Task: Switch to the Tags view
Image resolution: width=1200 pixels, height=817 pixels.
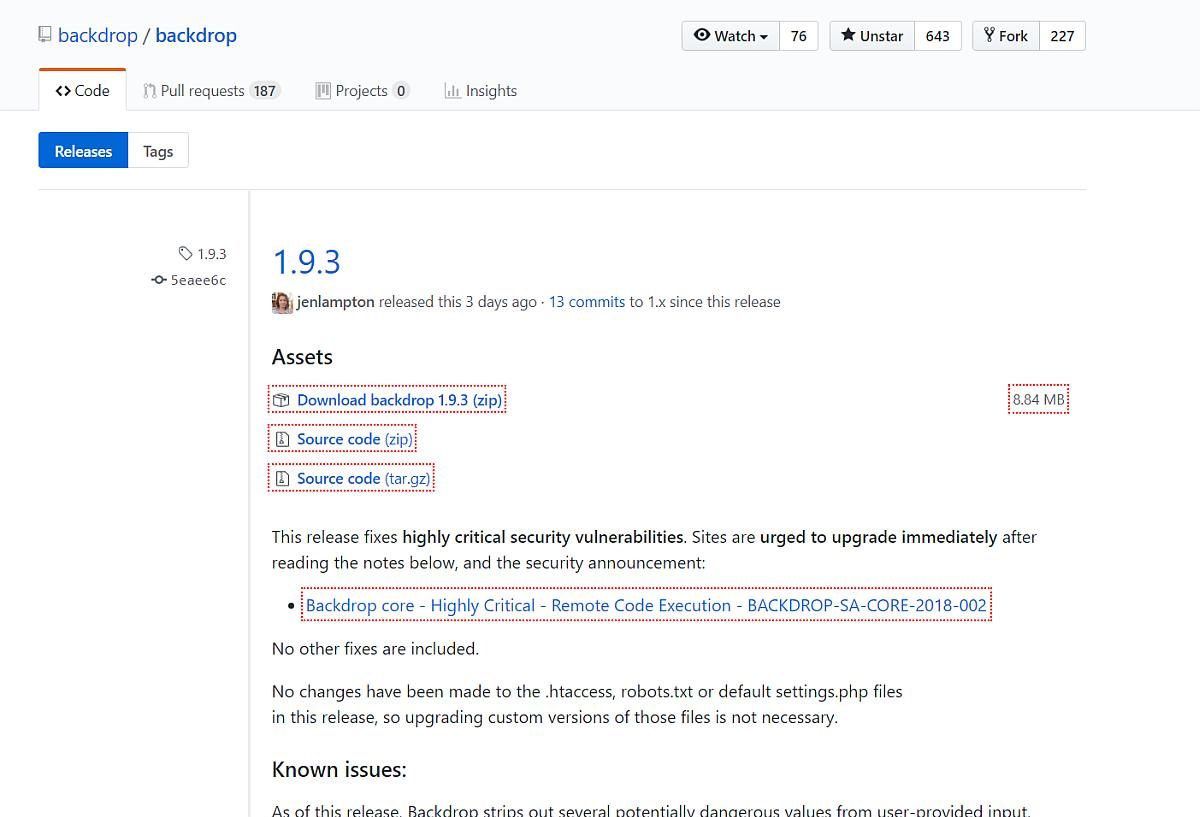Action: 158,151
